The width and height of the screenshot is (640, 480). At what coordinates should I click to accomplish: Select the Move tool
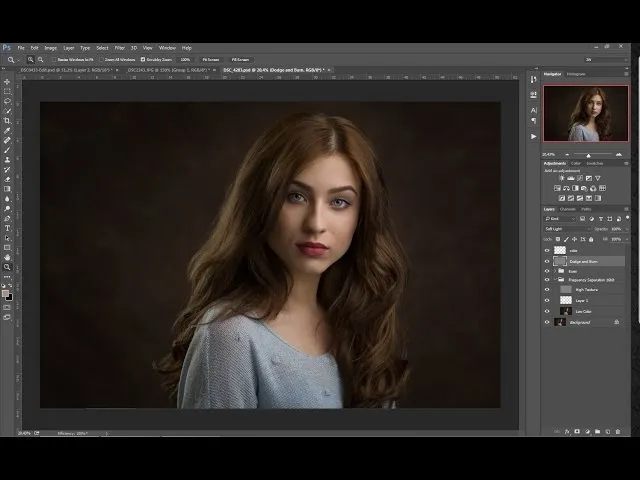point(7,82)
